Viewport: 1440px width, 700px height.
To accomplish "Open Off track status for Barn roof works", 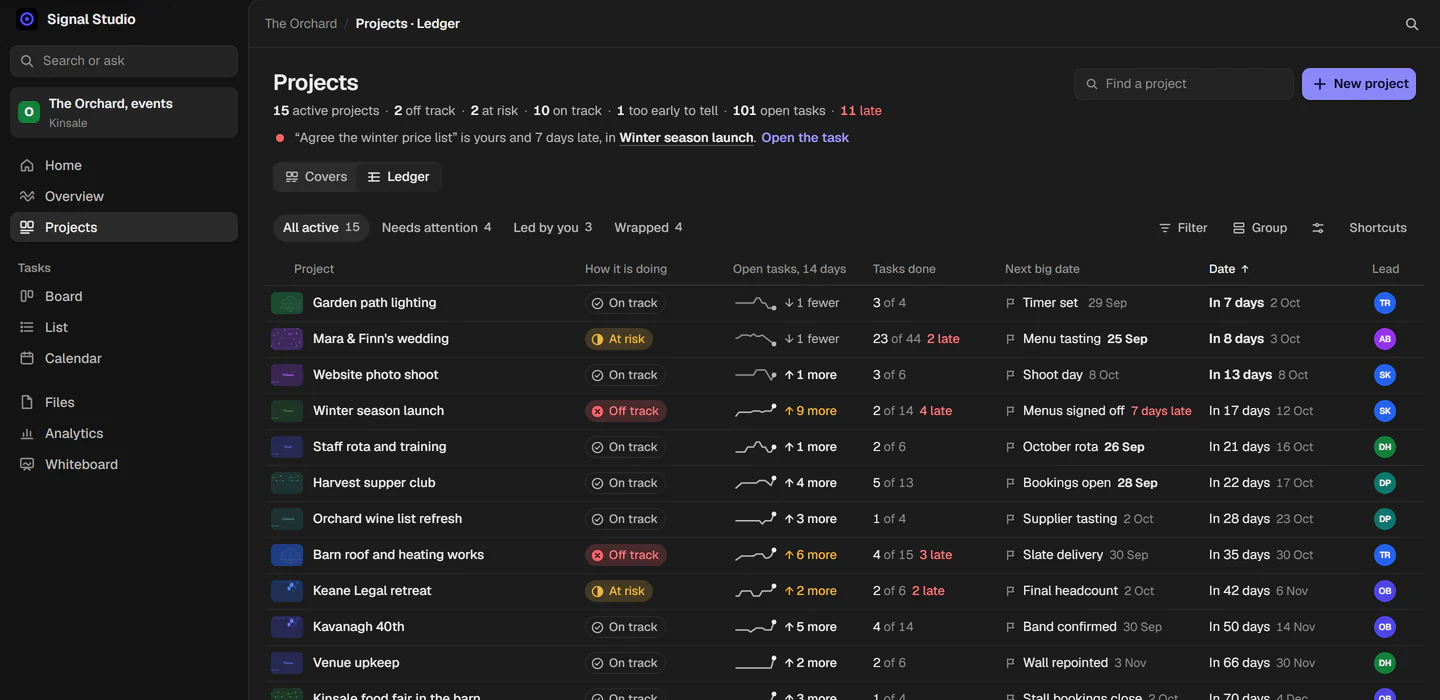I will (625, 555).
